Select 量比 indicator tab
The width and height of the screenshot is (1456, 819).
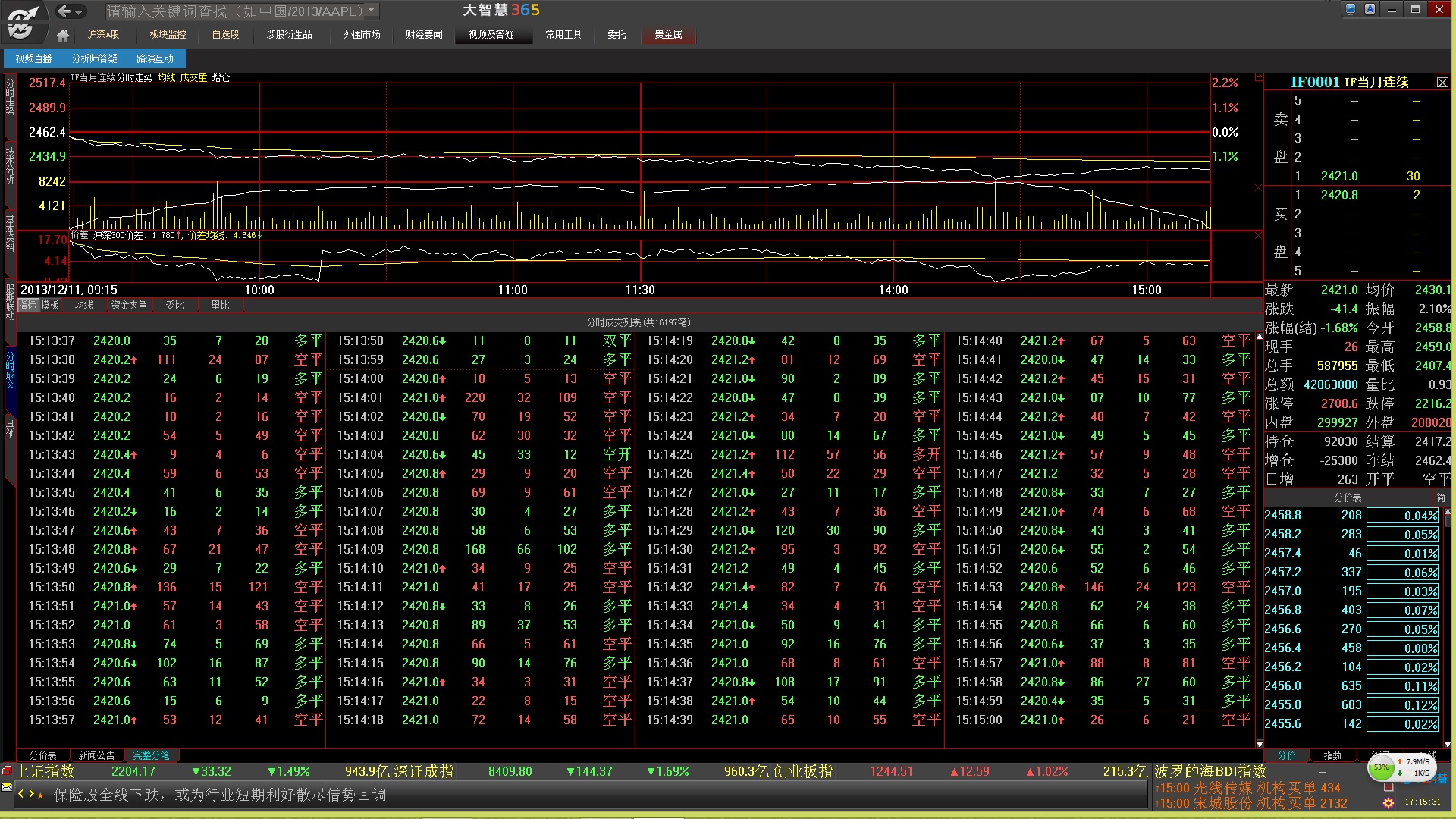pos(220,305)
